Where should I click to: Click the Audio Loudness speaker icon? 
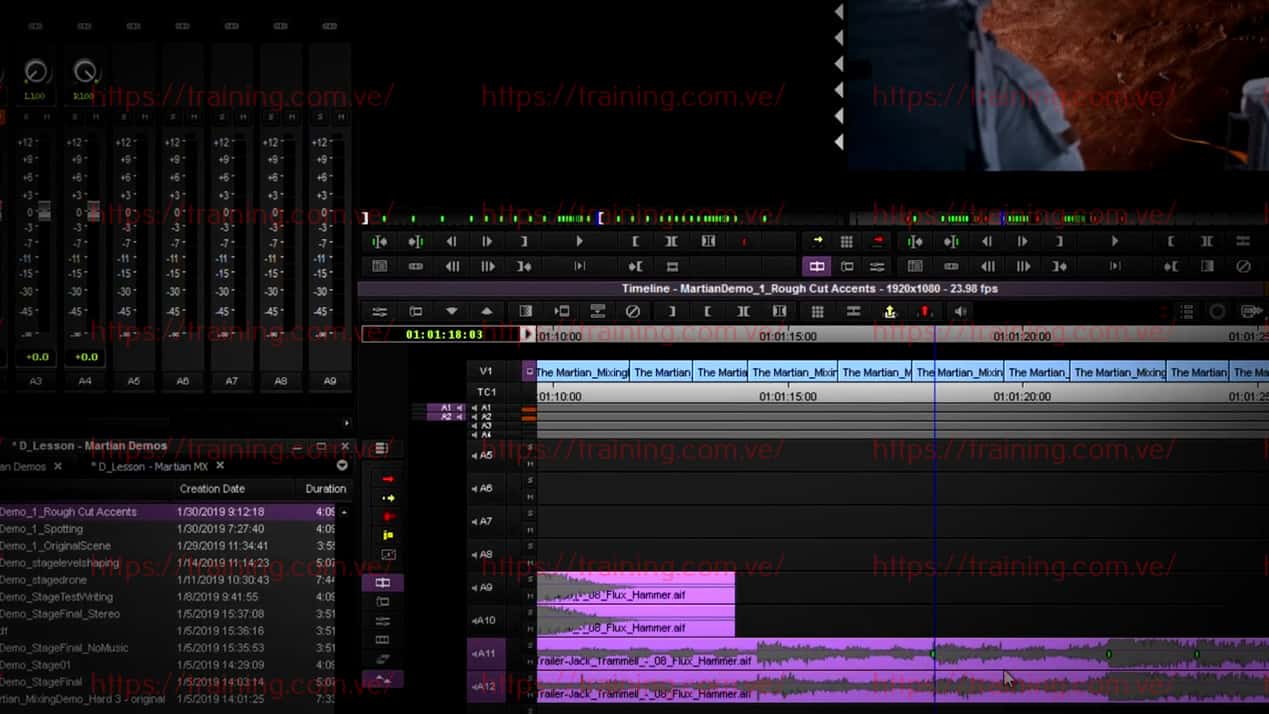[x=961, y=311]
